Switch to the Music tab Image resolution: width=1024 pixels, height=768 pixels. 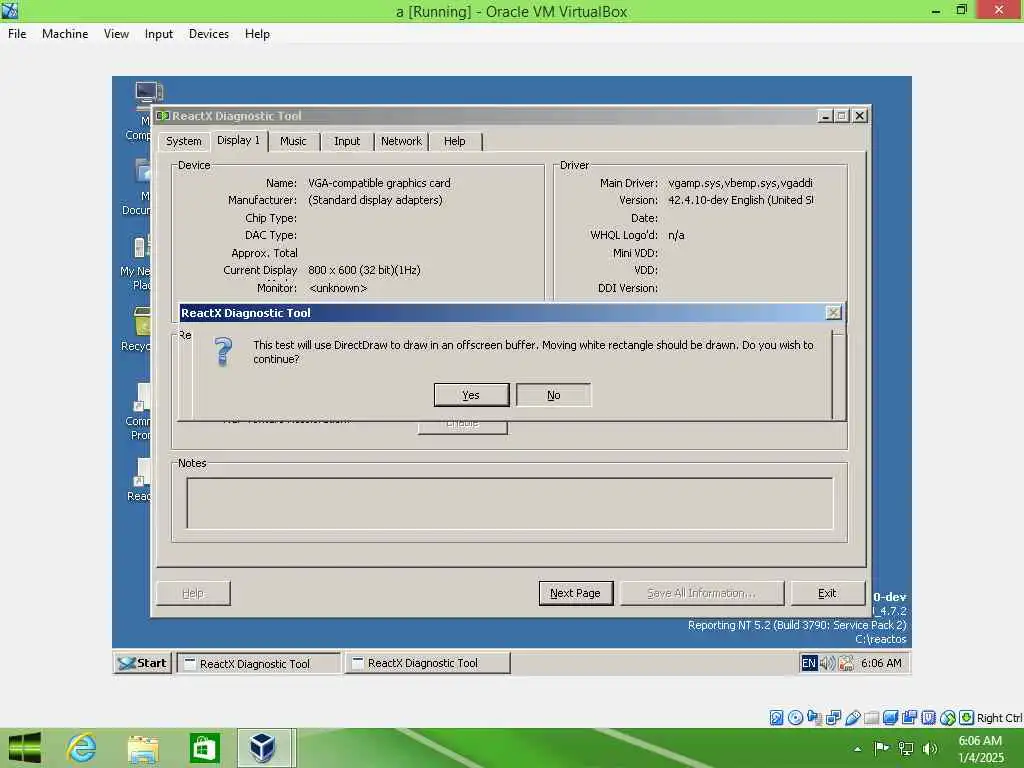pyautogui.click(x=293, y=141)
